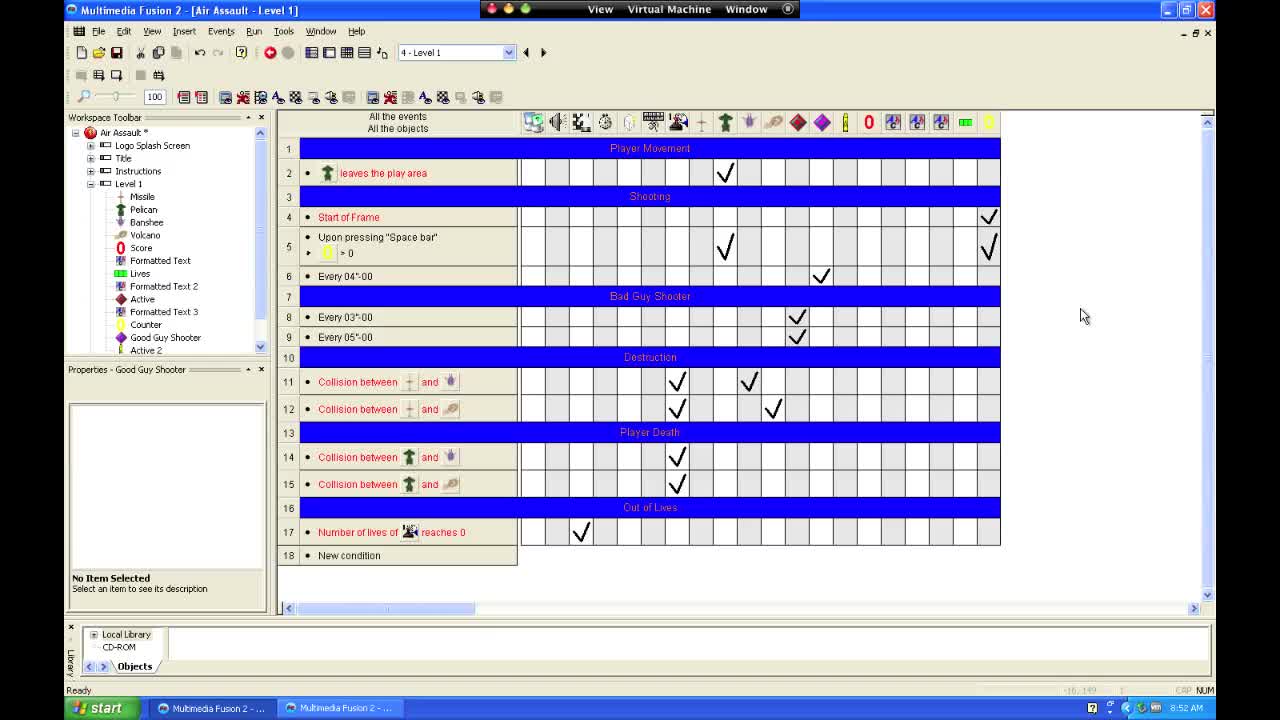
Task: Open the Storyboard Editor toolbar icon
Action: point(311,53)
